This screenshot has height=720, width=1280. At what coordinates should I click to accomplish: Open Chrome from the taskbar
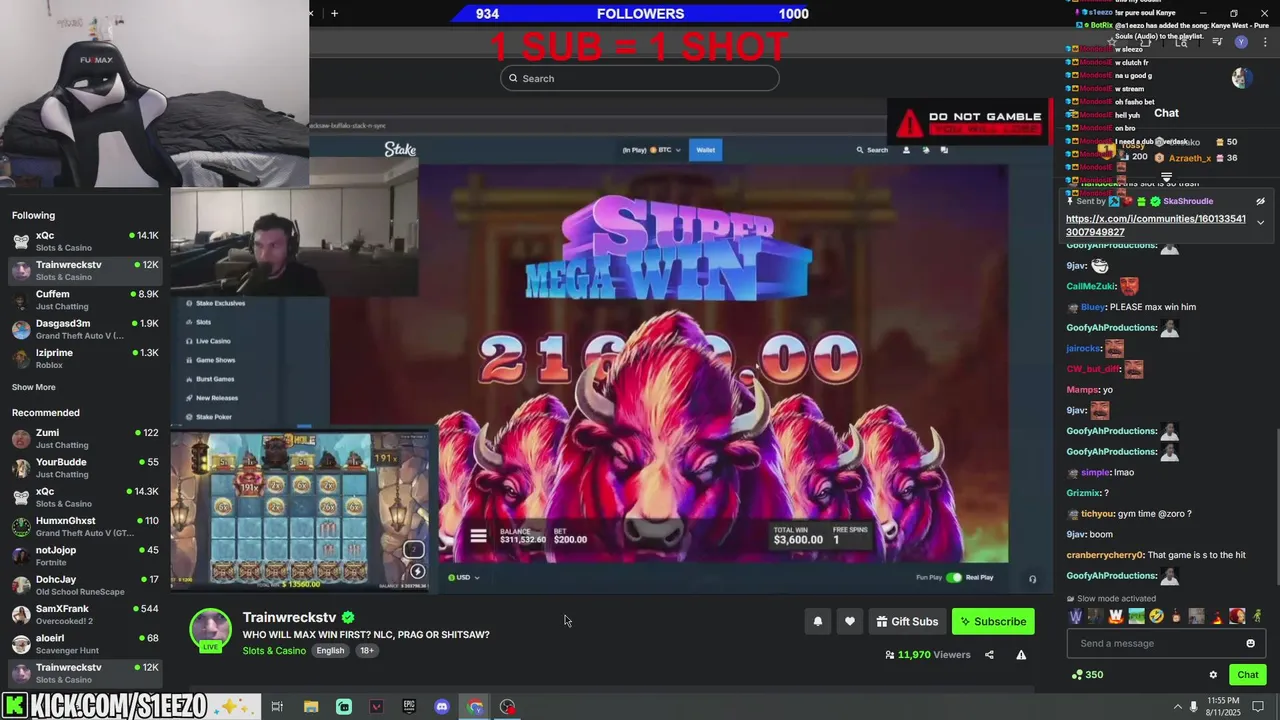(x=475, y=707)
